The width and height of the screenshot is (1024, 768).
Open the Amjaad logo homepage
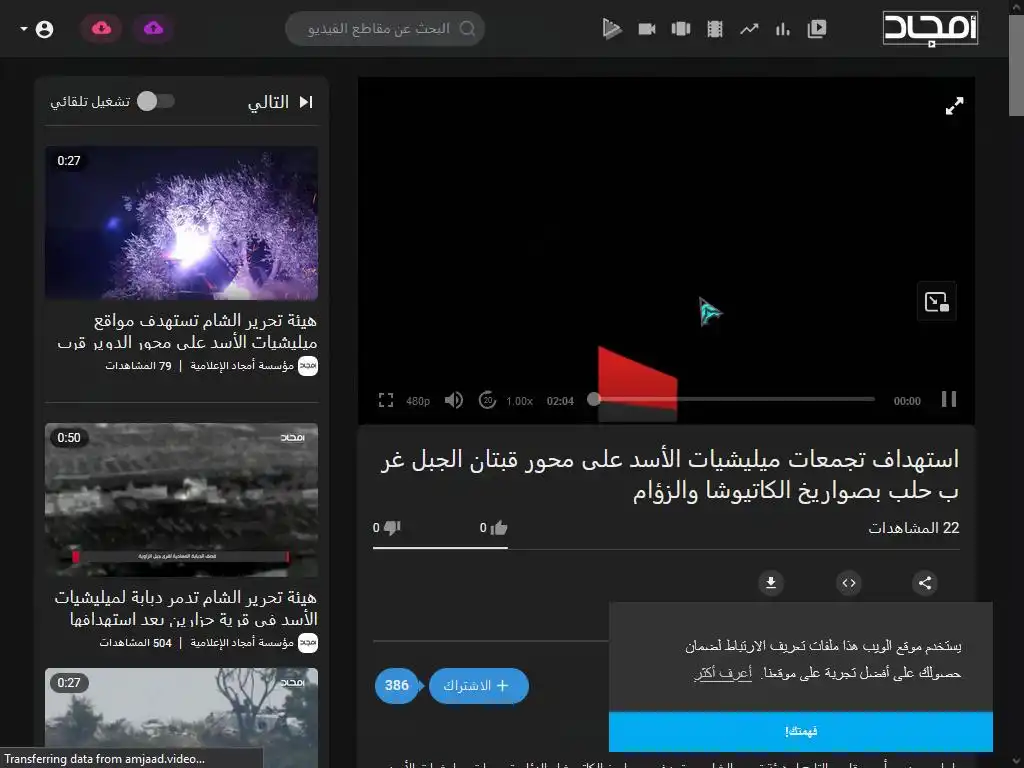pos(930,28)
